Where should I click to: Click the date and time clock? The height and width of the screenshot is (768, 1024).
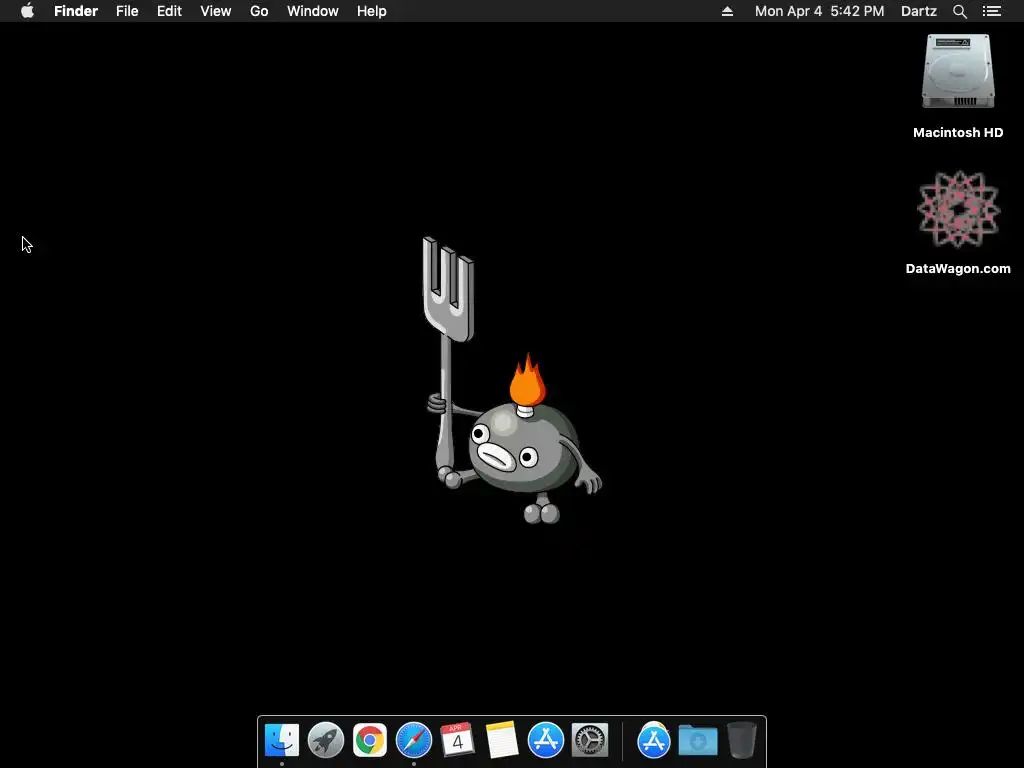820,11
